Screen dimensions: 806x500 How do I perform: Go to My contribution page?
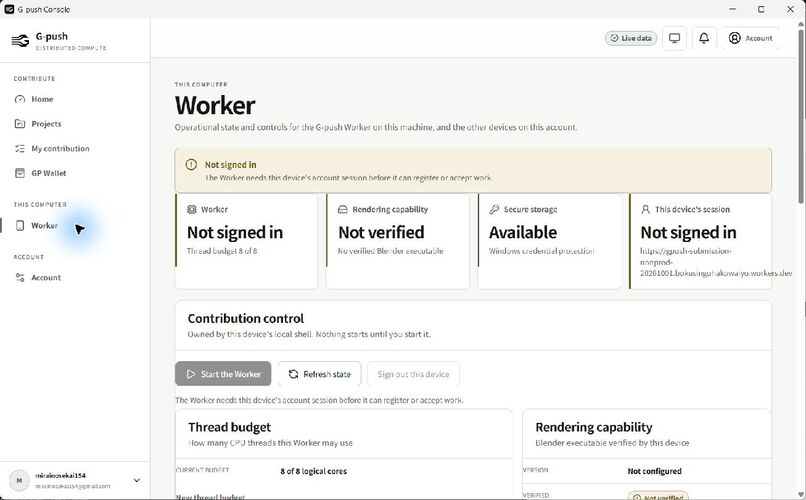[x=60, y=149]
